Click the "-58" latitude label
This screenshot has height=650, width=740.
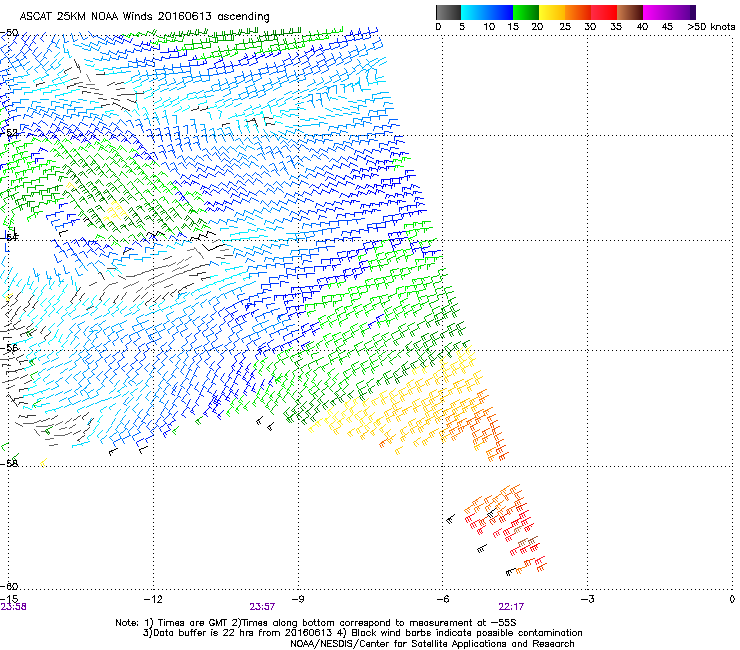pyautogui.click(x=9, y=464)
